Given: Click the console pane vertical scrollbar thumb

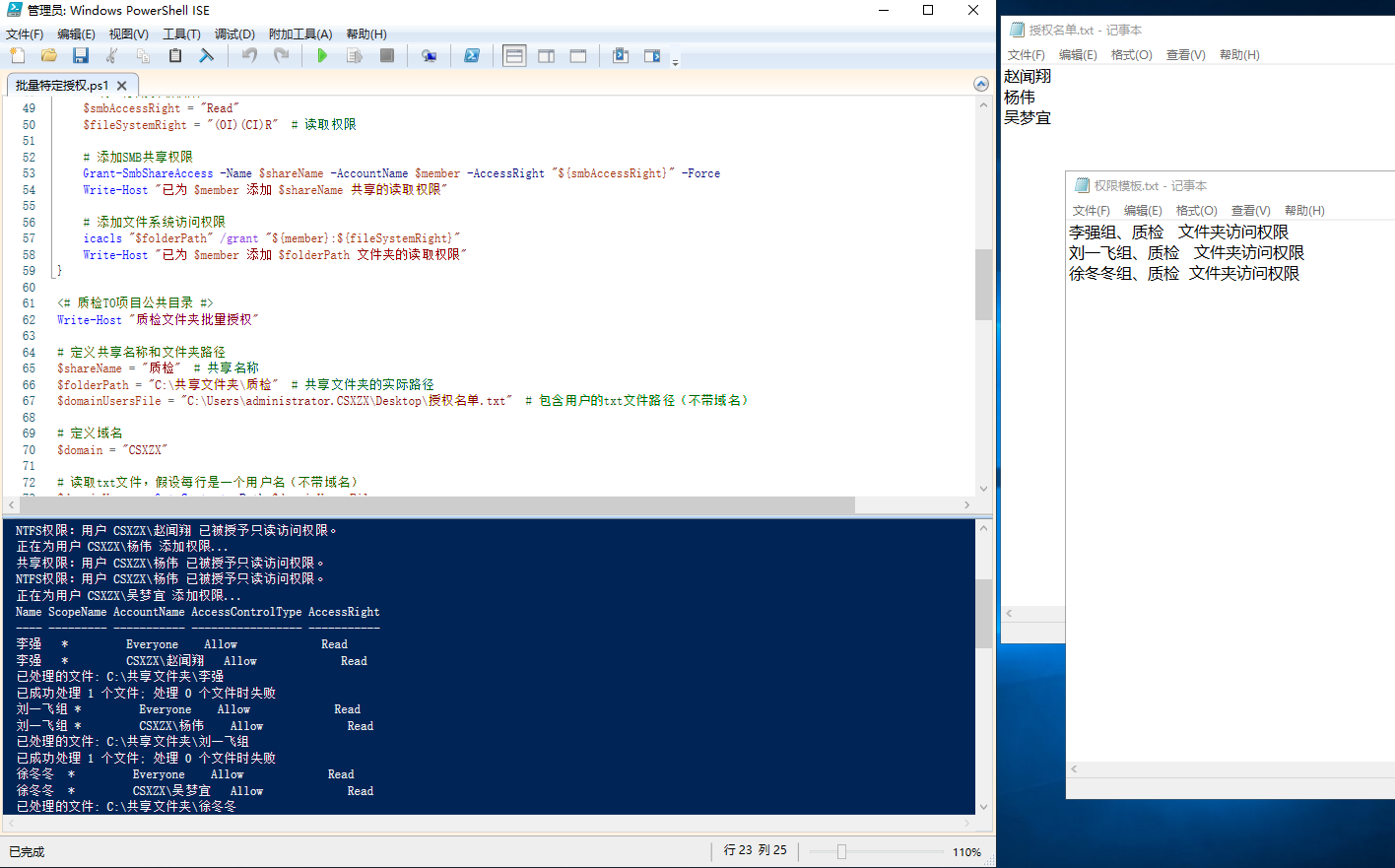Looking at the screenshot, I should (983, 613).
